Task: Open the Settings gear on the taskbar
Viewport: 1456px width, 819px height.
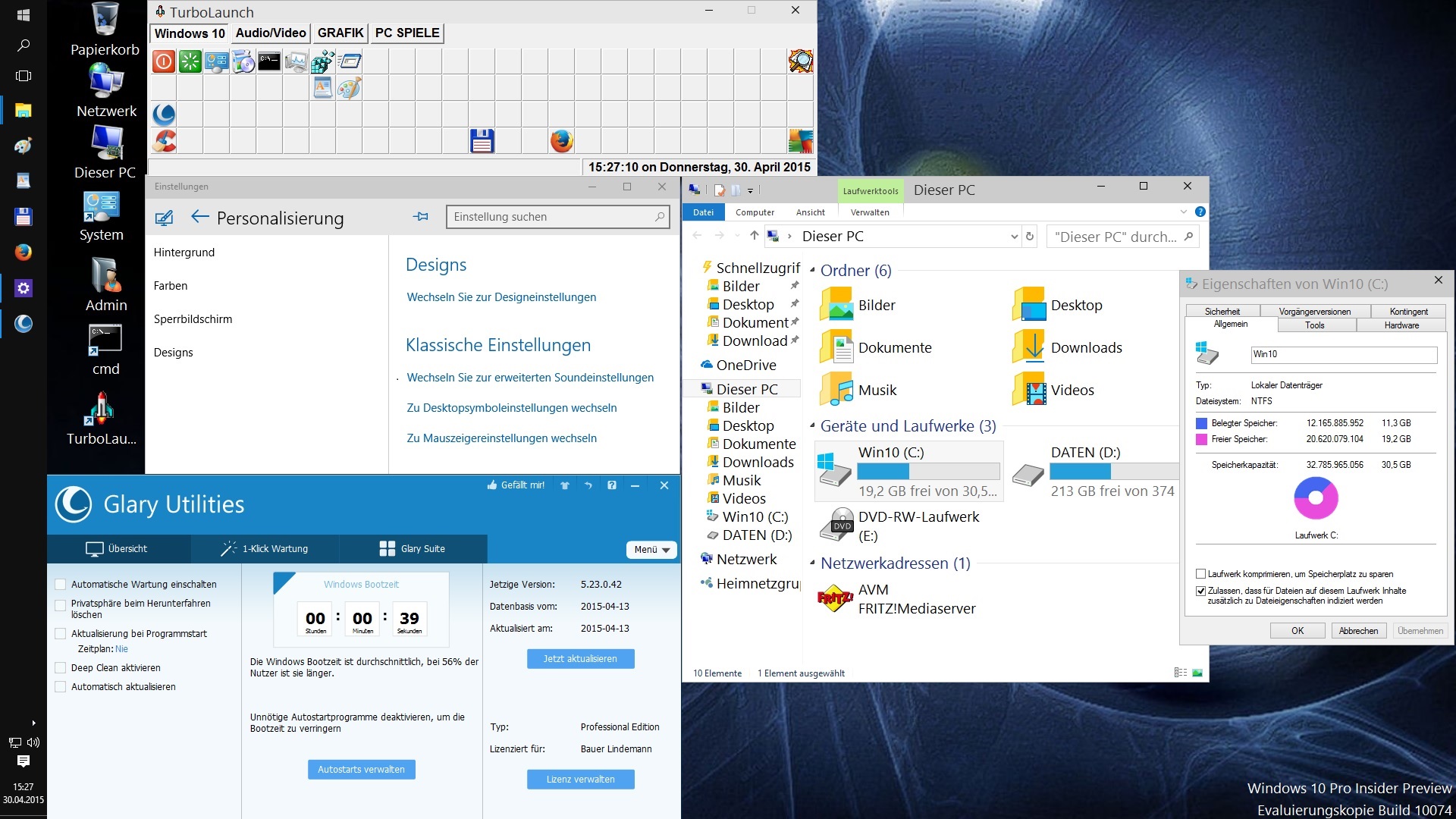Action: point(24,288)
